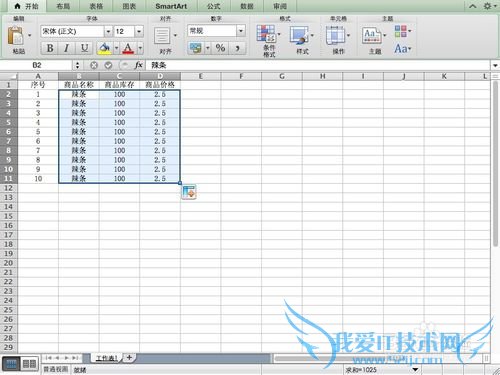
Task: Apply percent style button
Action: [220, 48]
